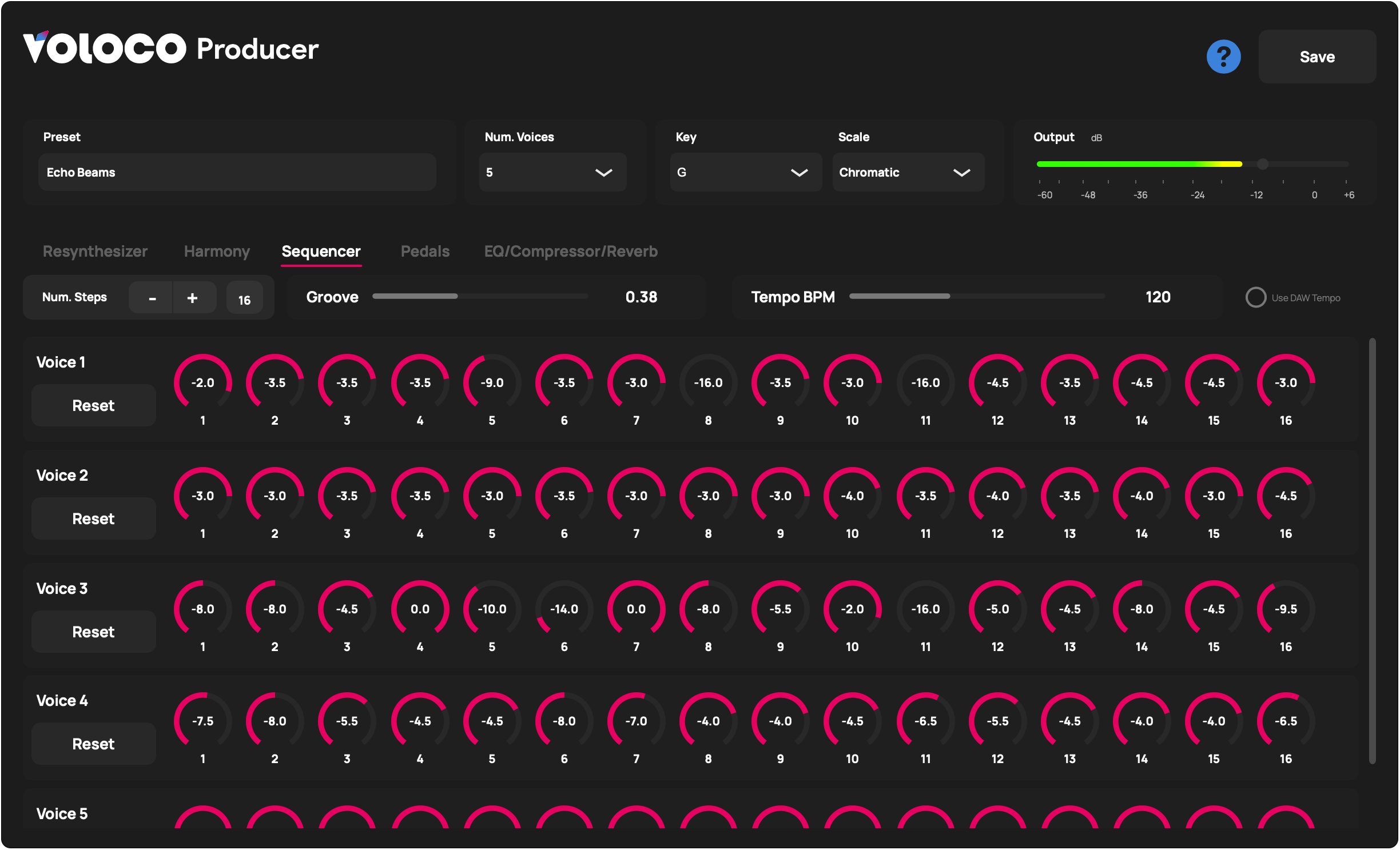Click the Tempo BPM value 120
This screenshot has width=1400, height=850.
(x=1158, y=297)
